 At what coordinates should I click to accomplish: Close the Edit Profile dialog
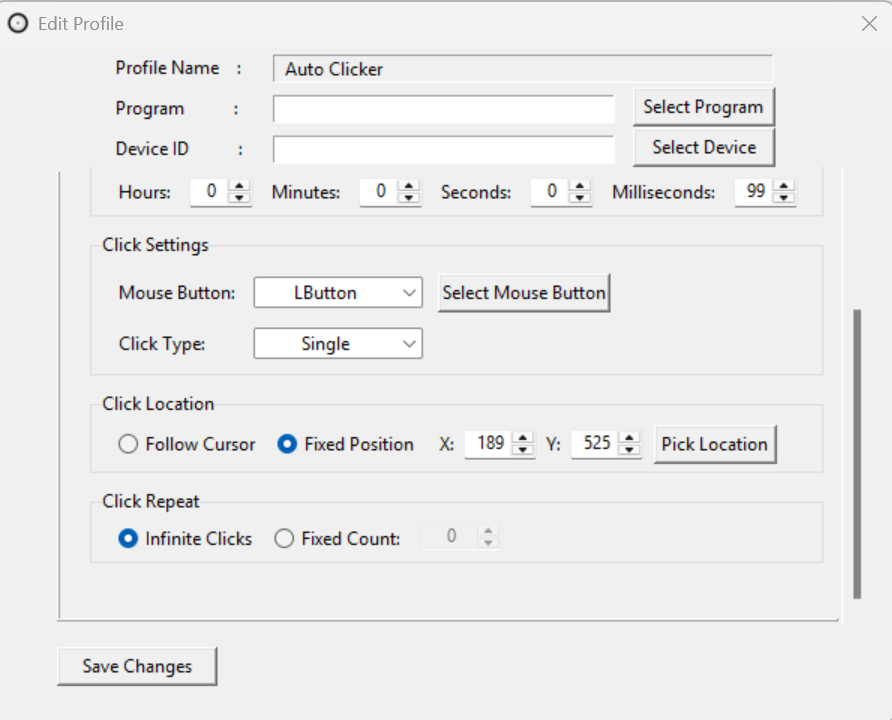(x=869, y=24)
